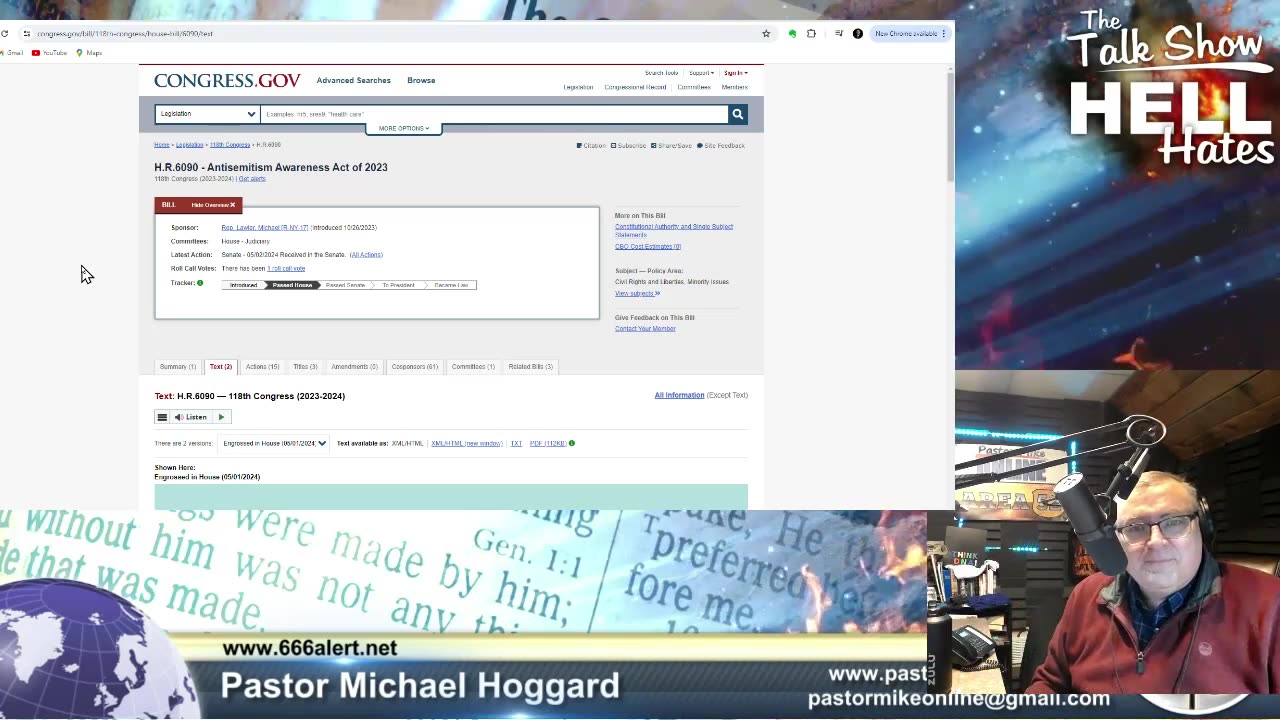Open CBO Cost Estimates link

(648, 247)
